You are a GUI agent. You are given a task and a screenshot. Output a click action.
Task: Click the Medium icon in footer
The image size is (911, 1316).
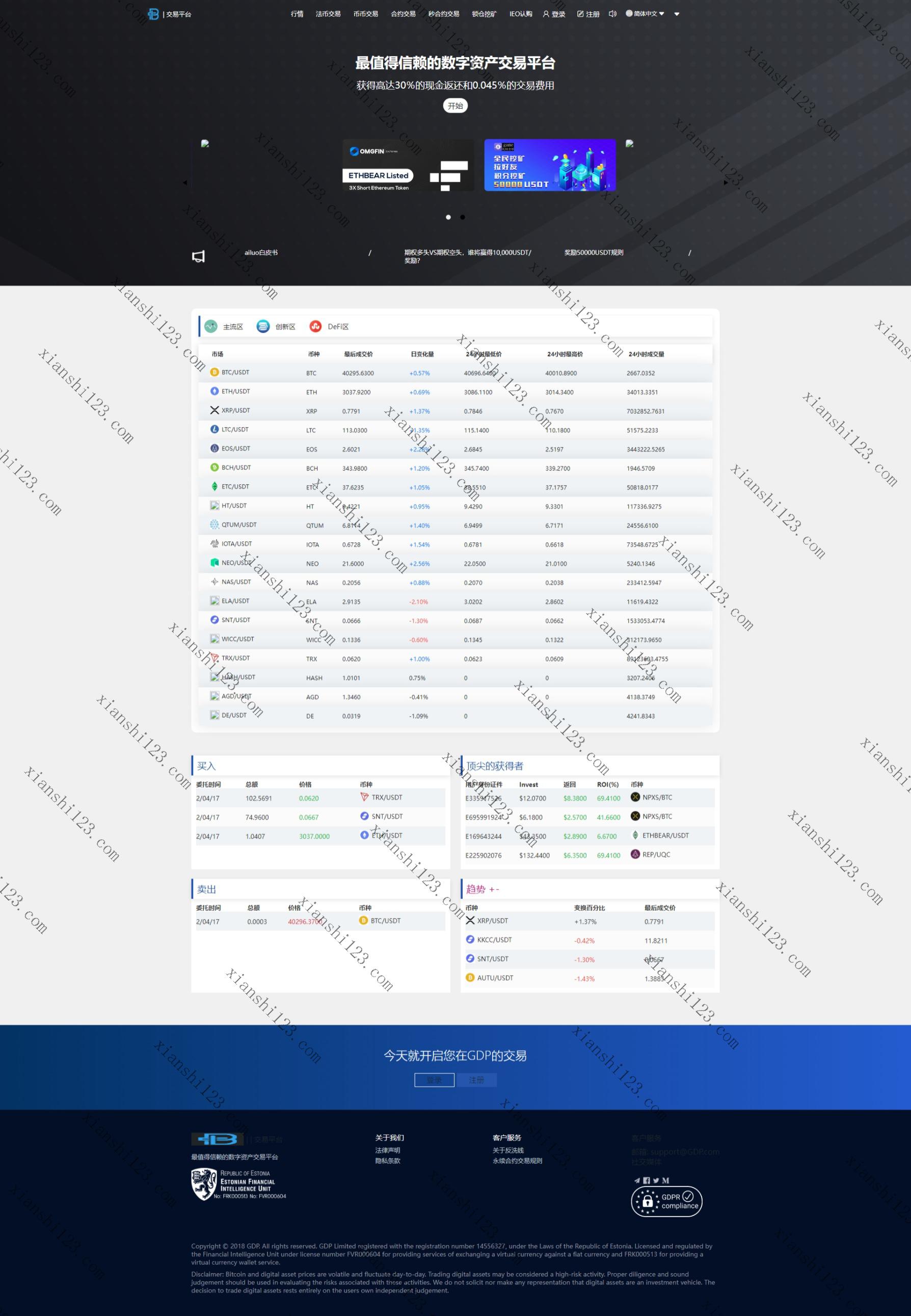pos(665,1180)
